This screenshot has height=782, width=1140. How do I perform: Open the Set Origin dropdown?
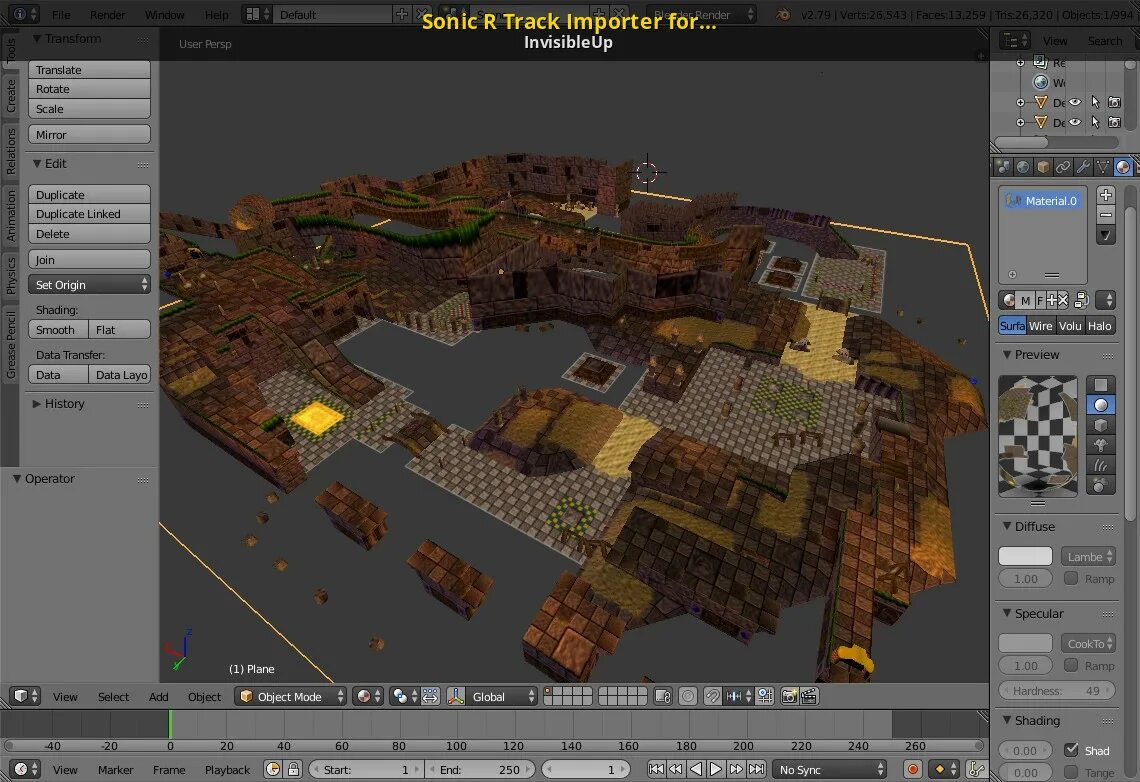[89, 285]
